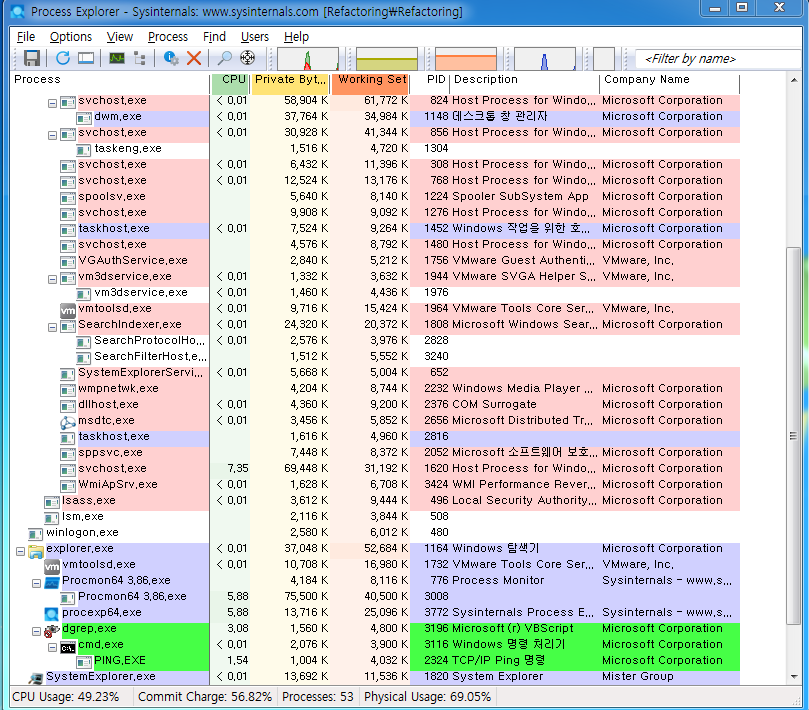
Task: Open the Process menu
Action: (x=168, y=37)
